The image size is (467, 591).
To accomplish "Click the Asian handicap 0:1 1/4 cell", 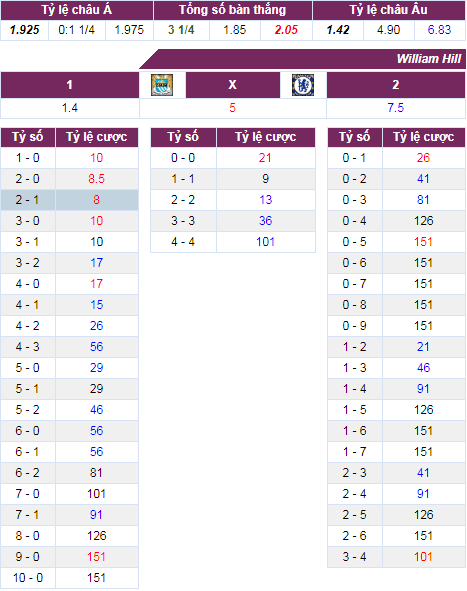I will tap(77, 30).
